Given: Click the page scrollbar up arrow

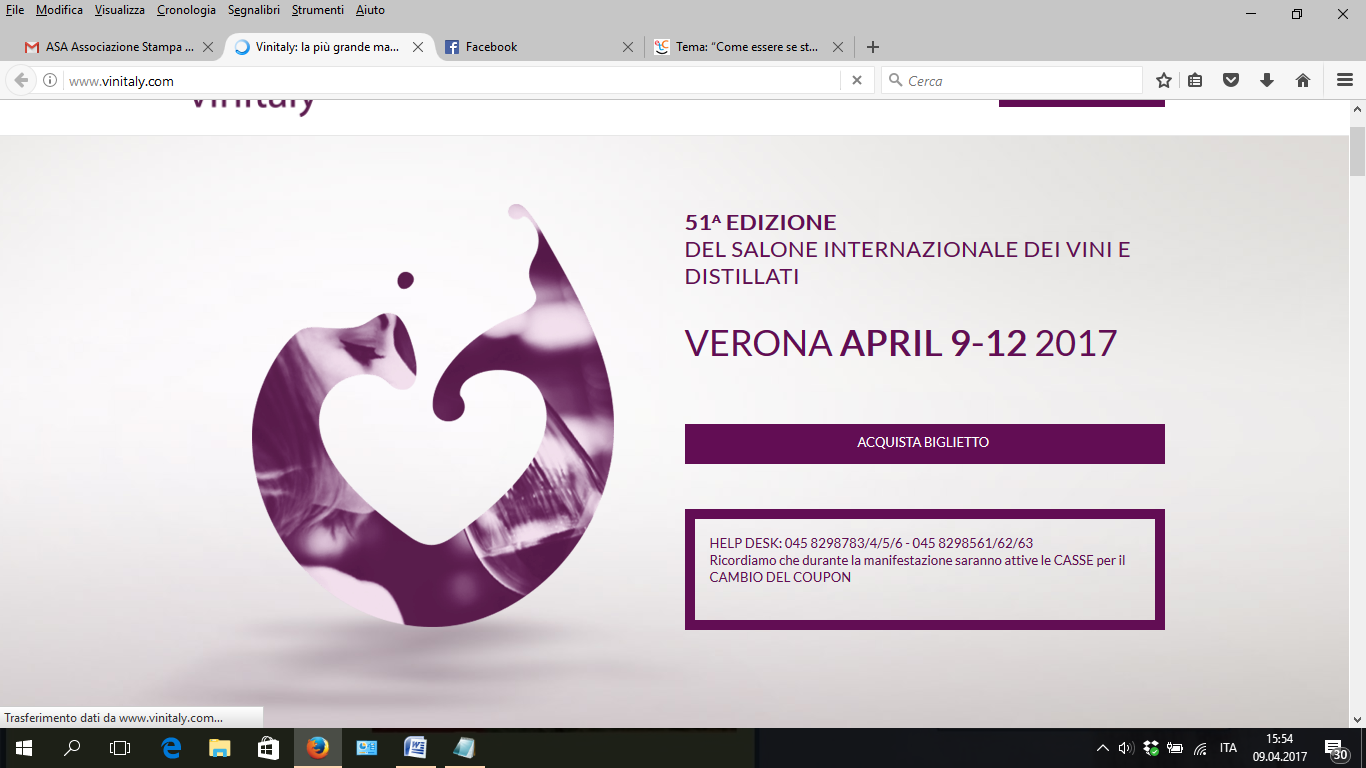Looking at the screenshot, I should (x=1357, y=109).
